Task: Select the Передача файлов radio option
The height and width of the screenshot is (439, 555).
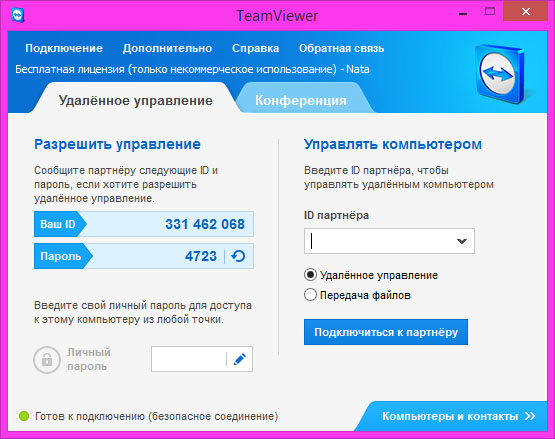Action: pyautogui.click(x=310, y=295)
